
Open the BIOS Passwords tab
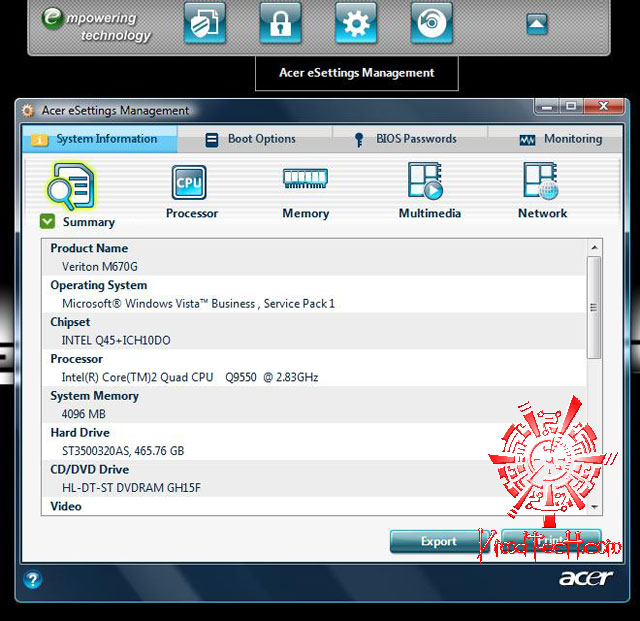pyautogui.click(x=410, y=139)
